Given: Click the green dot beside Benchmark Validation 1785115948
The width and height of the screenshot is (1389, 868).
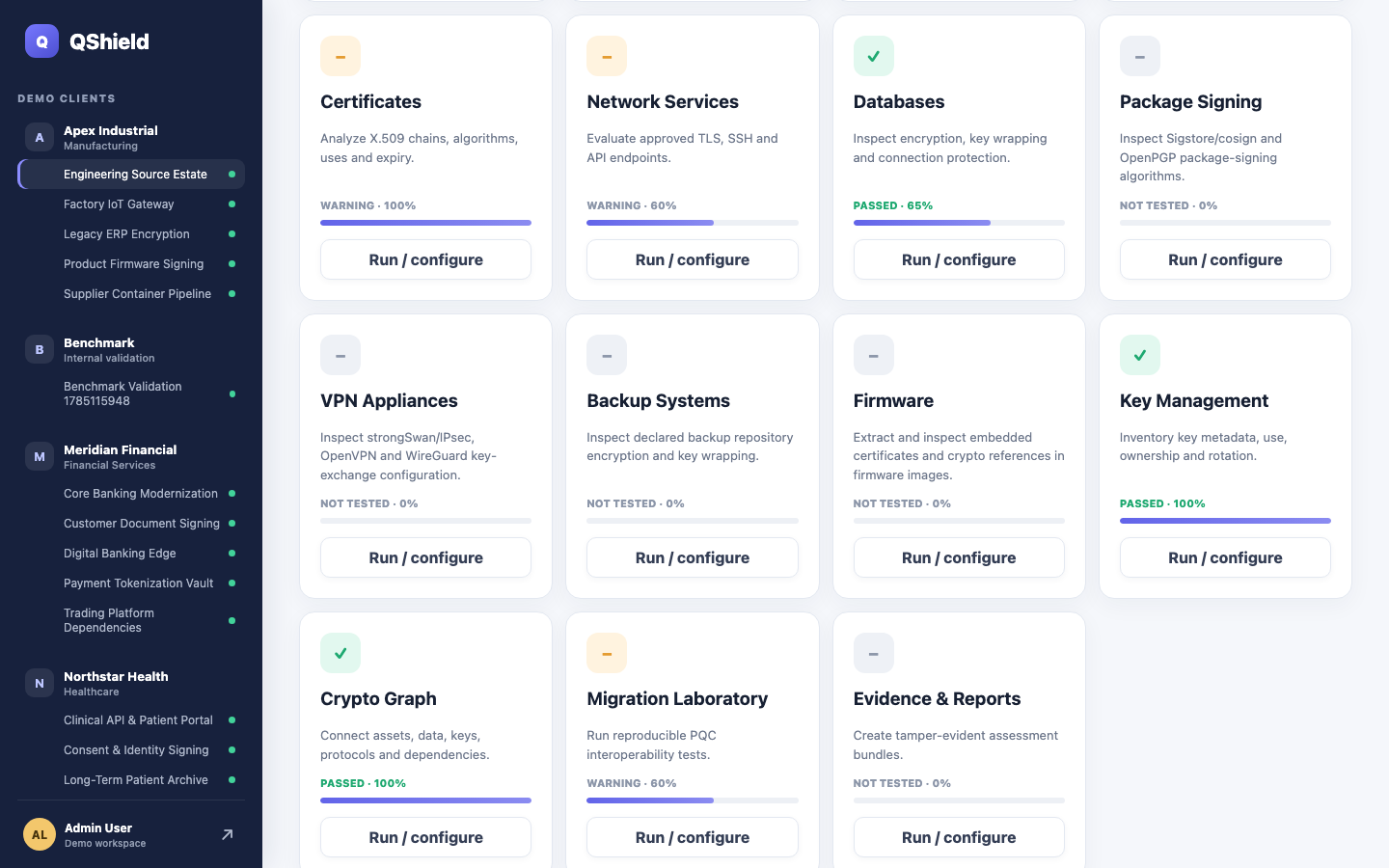Looking at the screenshot, I should pos(231,393).
